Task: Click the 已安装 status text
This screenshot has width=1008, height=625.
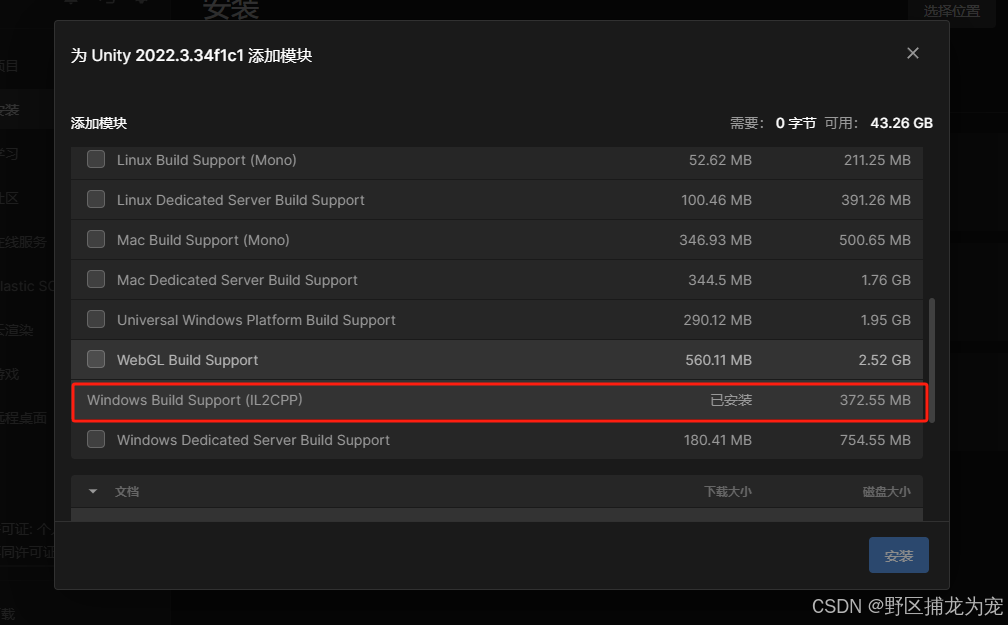Action: (731, 400)
